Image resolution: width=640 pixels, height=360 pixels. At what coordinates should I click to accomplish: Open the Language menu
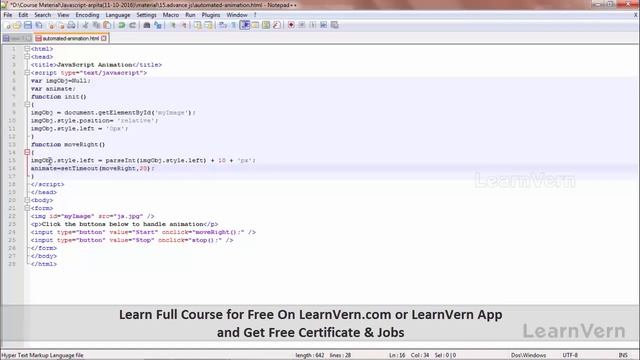click(118, 15)
